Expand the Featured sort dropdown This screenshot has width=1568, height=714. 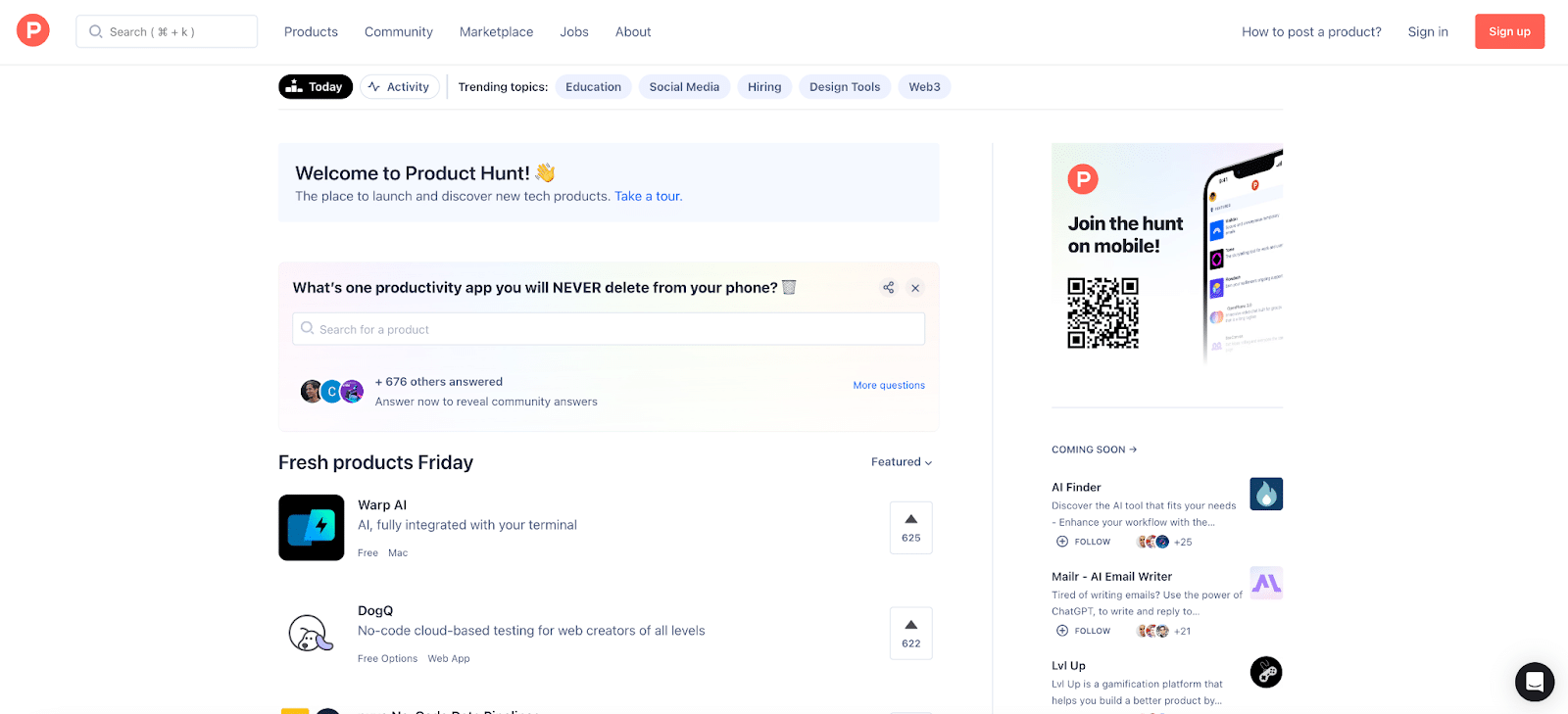click(x=902, y=462)
